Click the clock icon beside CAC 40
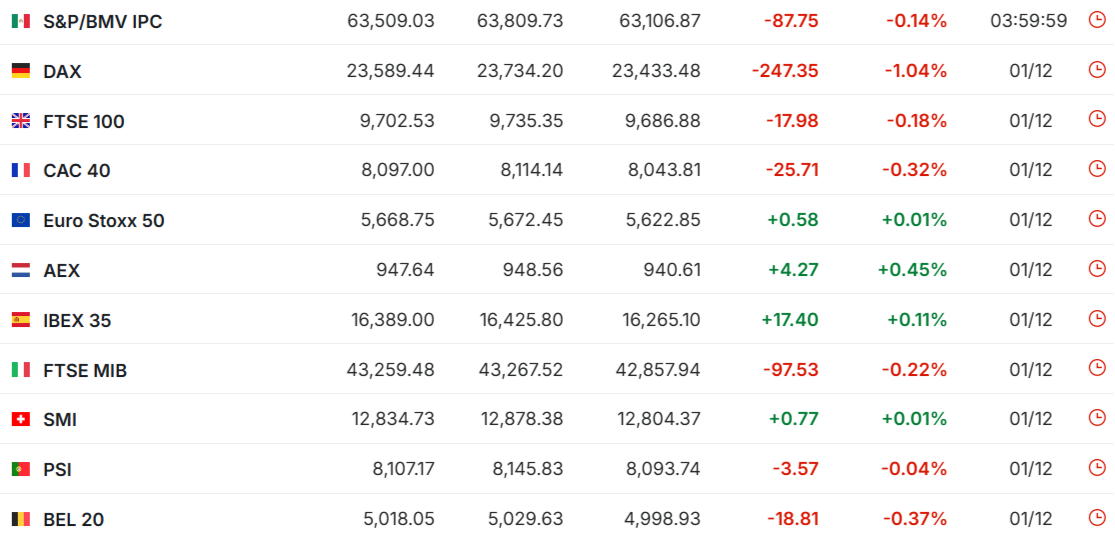The image size is (1115, 537). point(1097,169)
